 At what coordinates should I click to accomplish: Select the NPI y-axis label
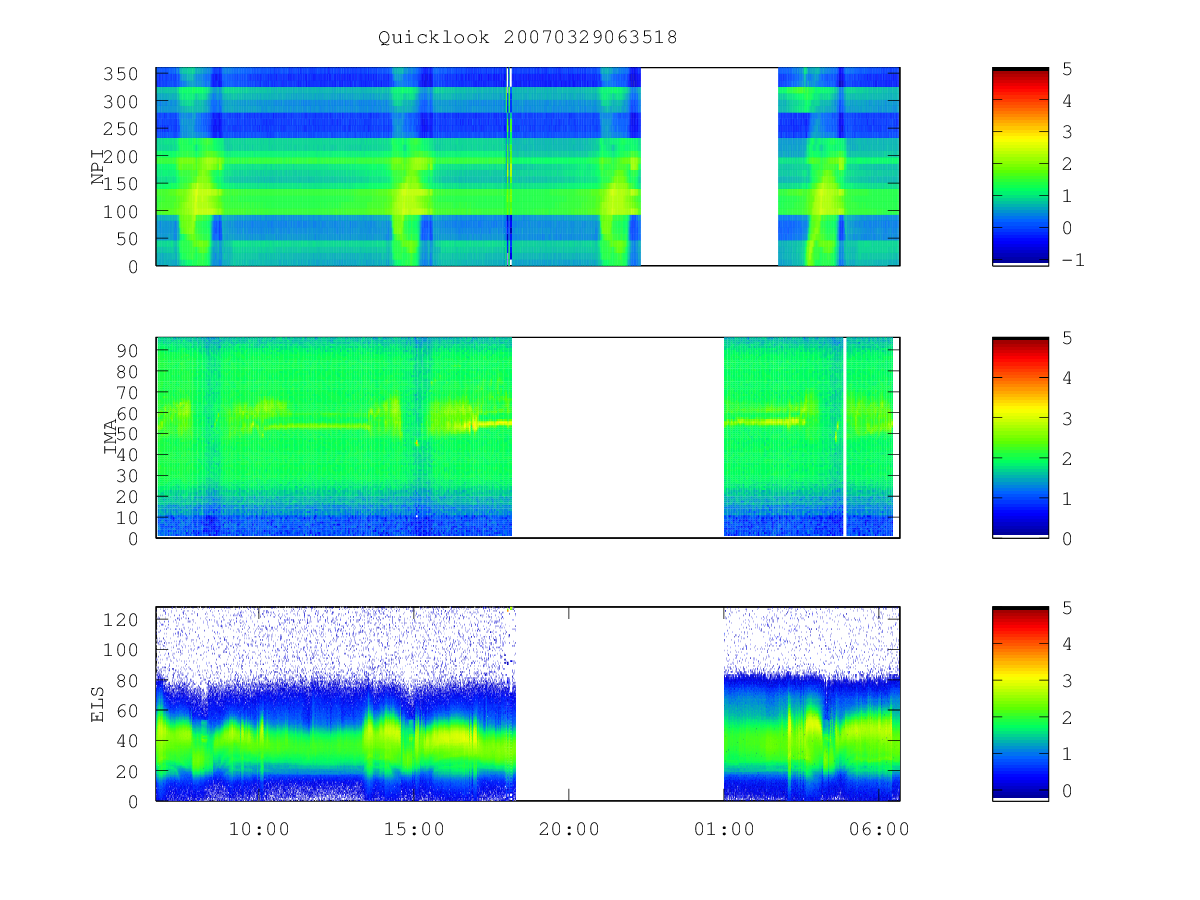tap(99, 166)
